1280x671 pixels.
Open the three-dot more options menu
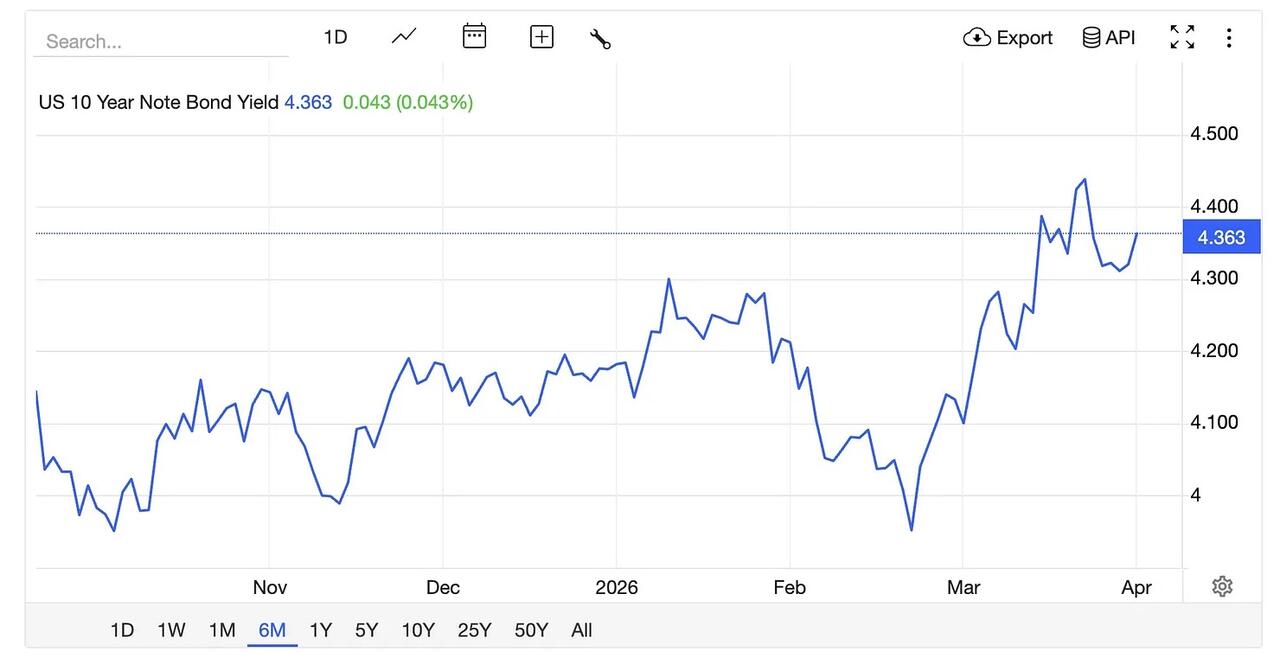1229,38
